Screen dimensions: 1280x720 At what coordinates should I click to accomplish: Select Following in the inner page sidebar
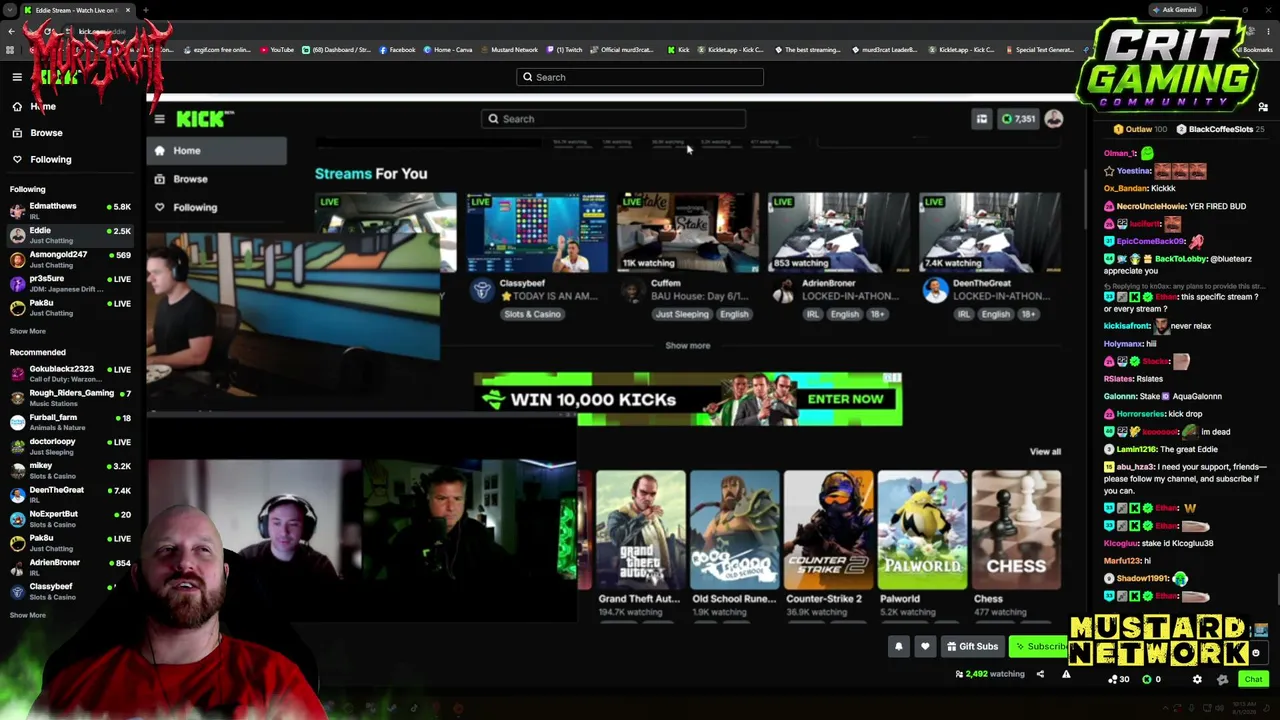tap(216, 208)
